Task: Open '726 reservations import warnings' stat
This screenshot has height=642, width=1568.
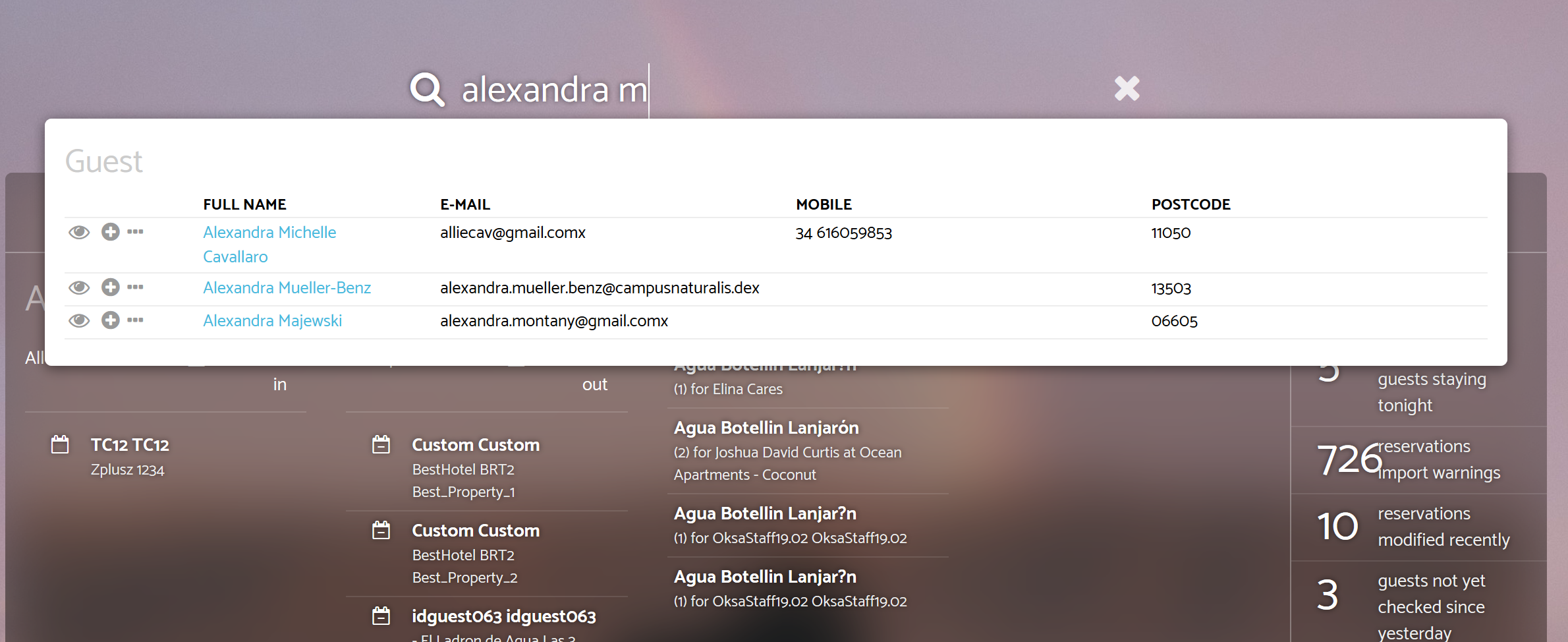Action: click(x=1418, y=459)
